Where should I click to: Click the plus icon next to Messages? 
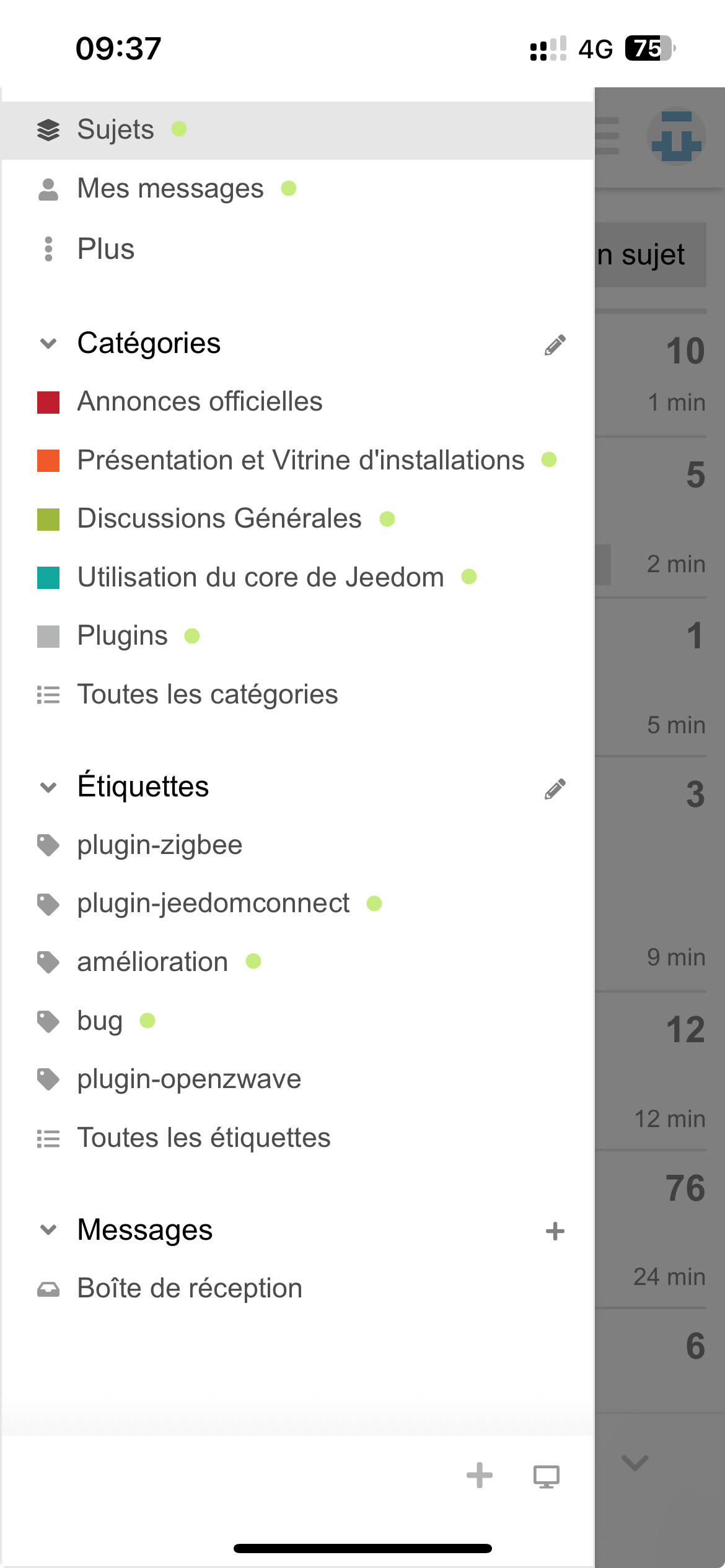(x=555, y=1231)
